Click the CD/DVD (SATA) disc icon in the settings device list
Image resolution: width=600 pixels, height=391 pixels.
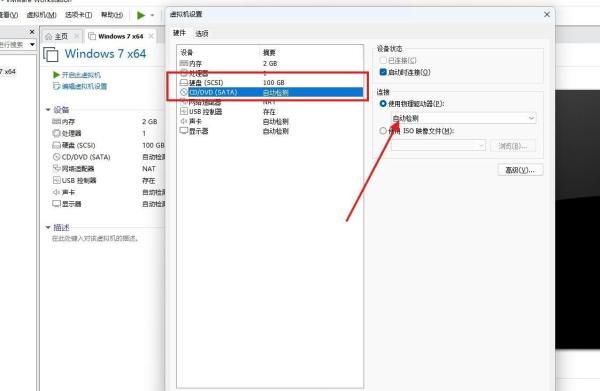click(x=184, y=92)
